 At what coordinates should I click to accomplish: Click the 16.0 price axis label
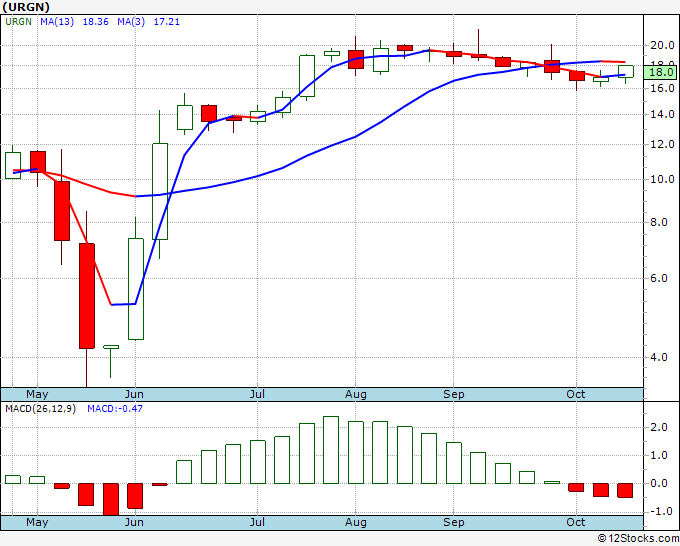[662, 88]
